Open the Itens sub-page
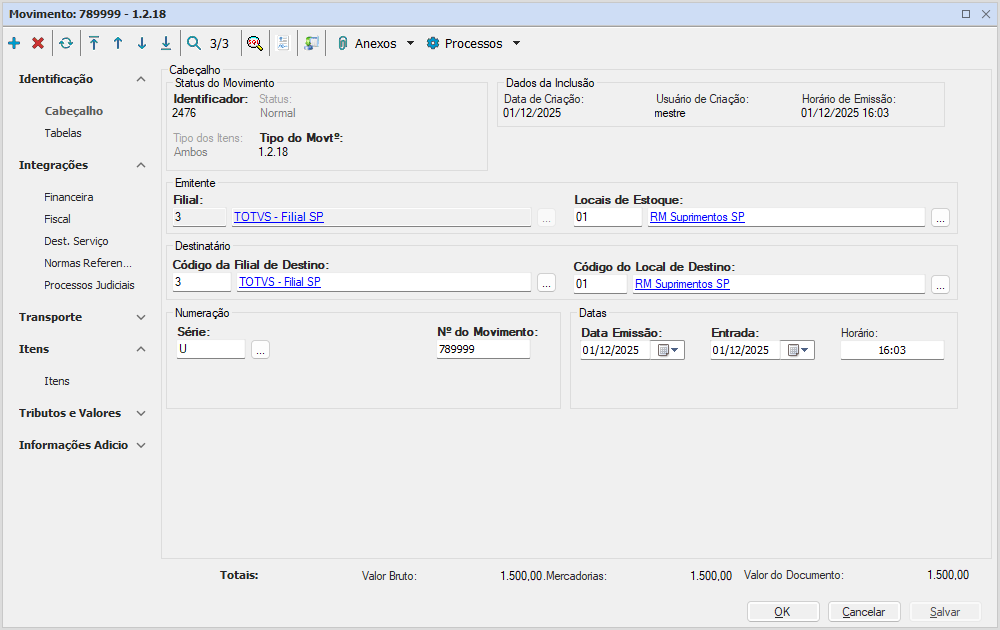The width and height of the screenshot is (1000, 630). coord(57,381)
